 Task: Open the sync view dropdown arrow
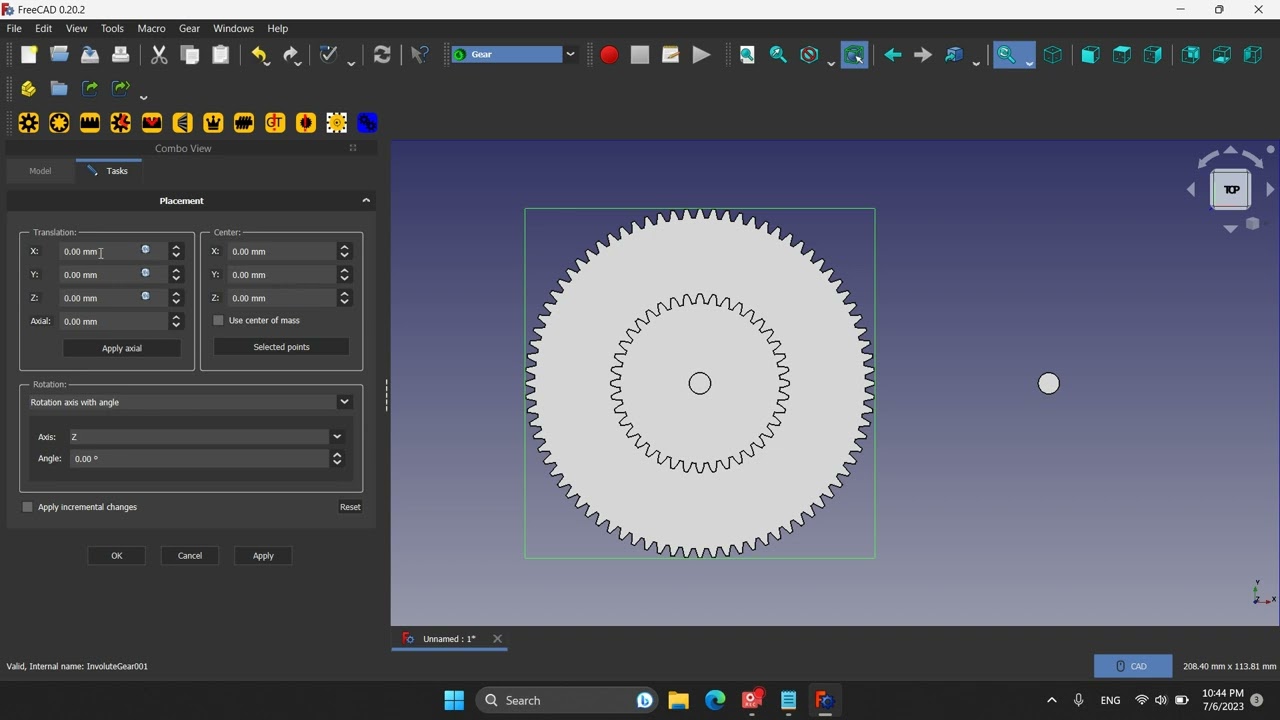tap(977, 63)
